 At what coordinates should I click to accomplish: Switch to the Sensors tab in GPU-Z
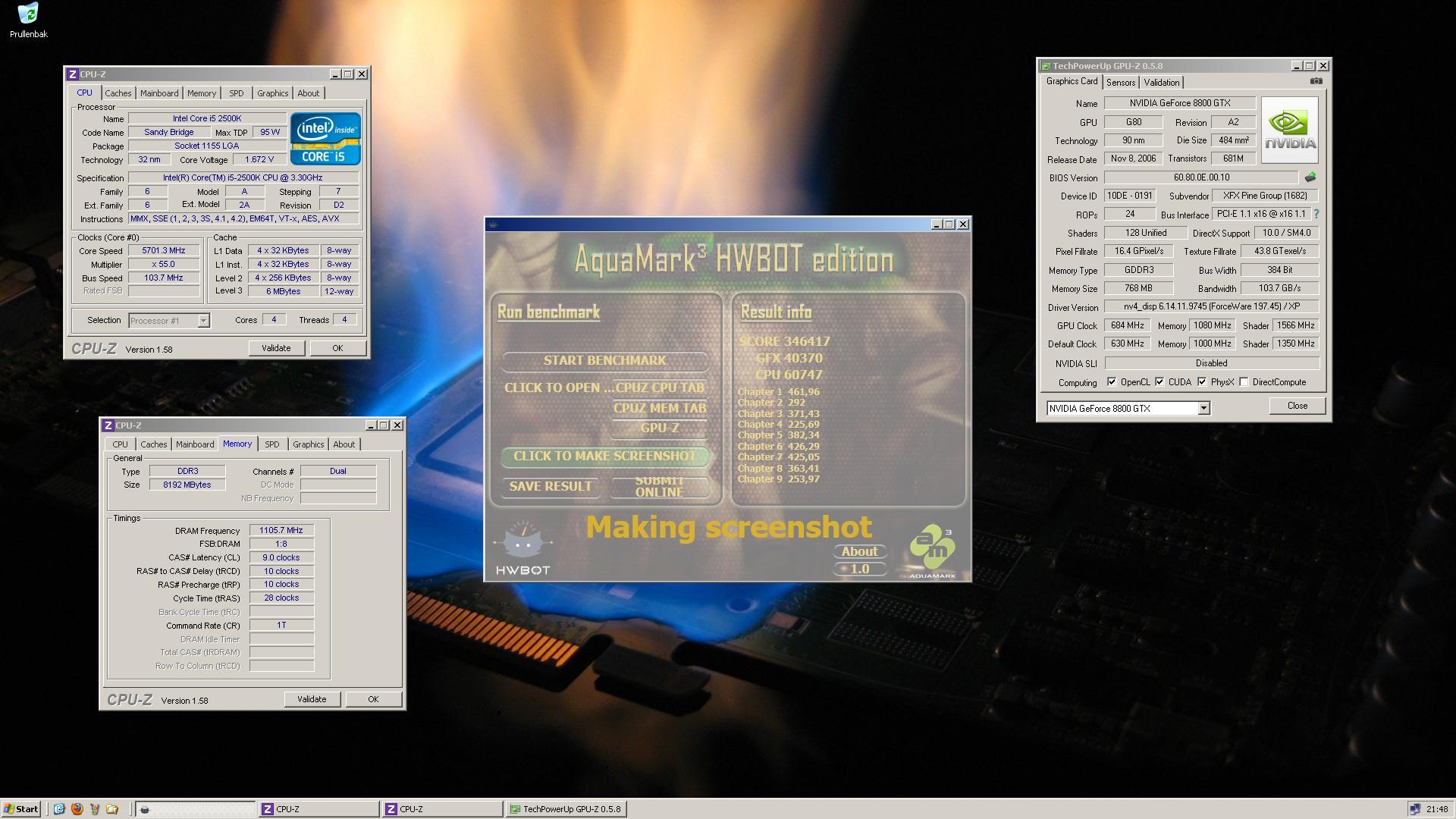1120,83
